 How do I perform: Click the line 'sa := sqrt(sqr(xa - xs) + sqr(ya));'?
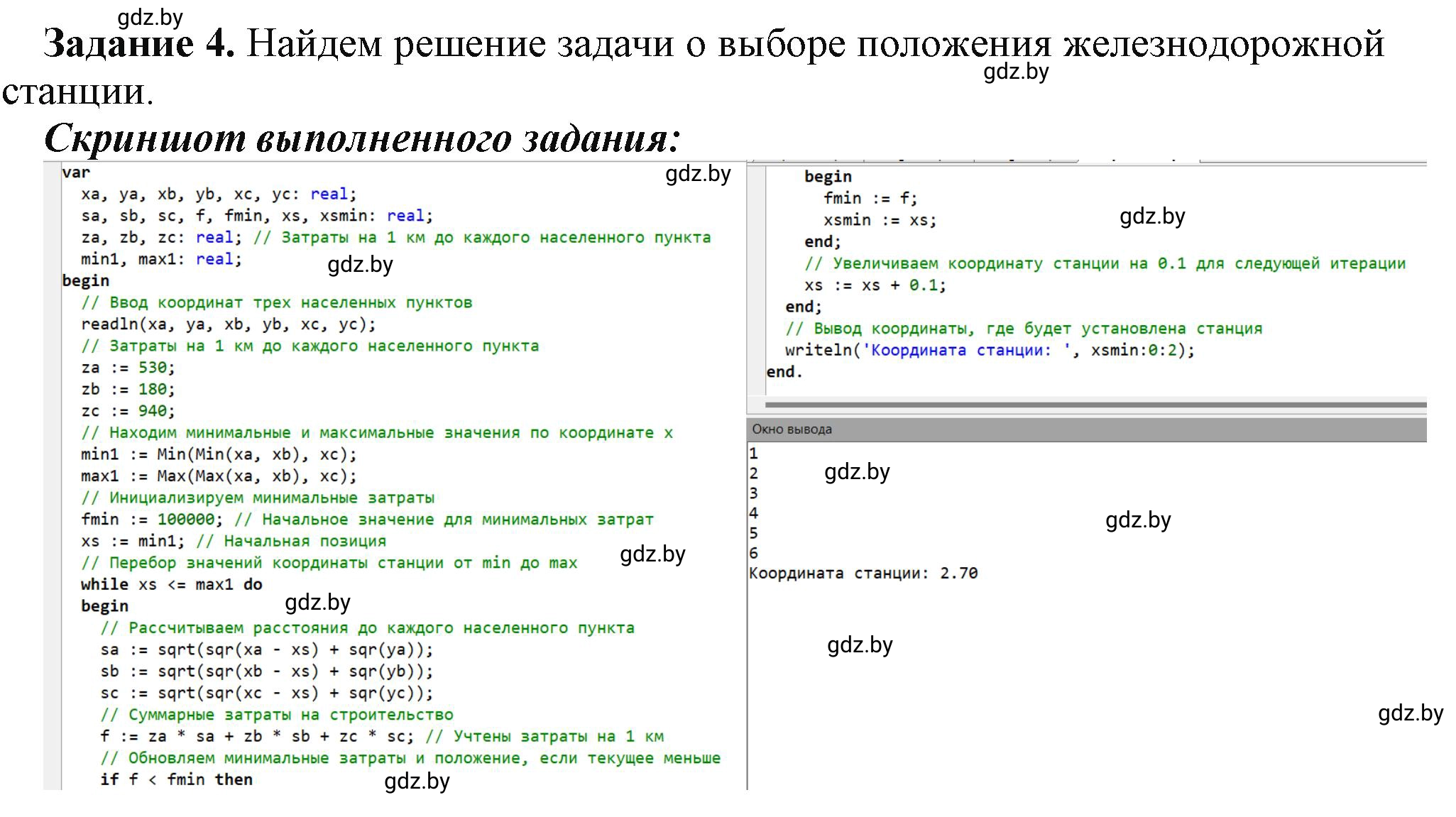(266, 650)
